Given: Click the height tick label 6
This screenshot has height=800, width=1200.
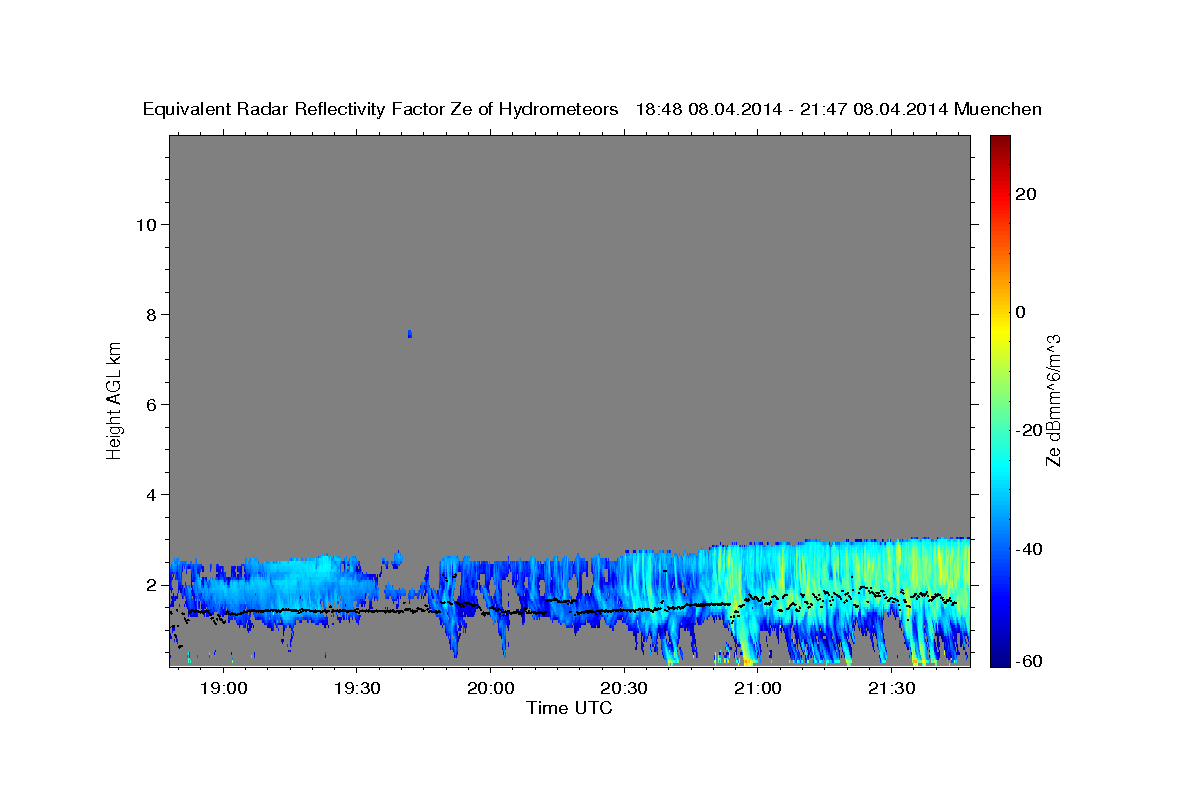Looking at the screenshot, I should (150, 404).
